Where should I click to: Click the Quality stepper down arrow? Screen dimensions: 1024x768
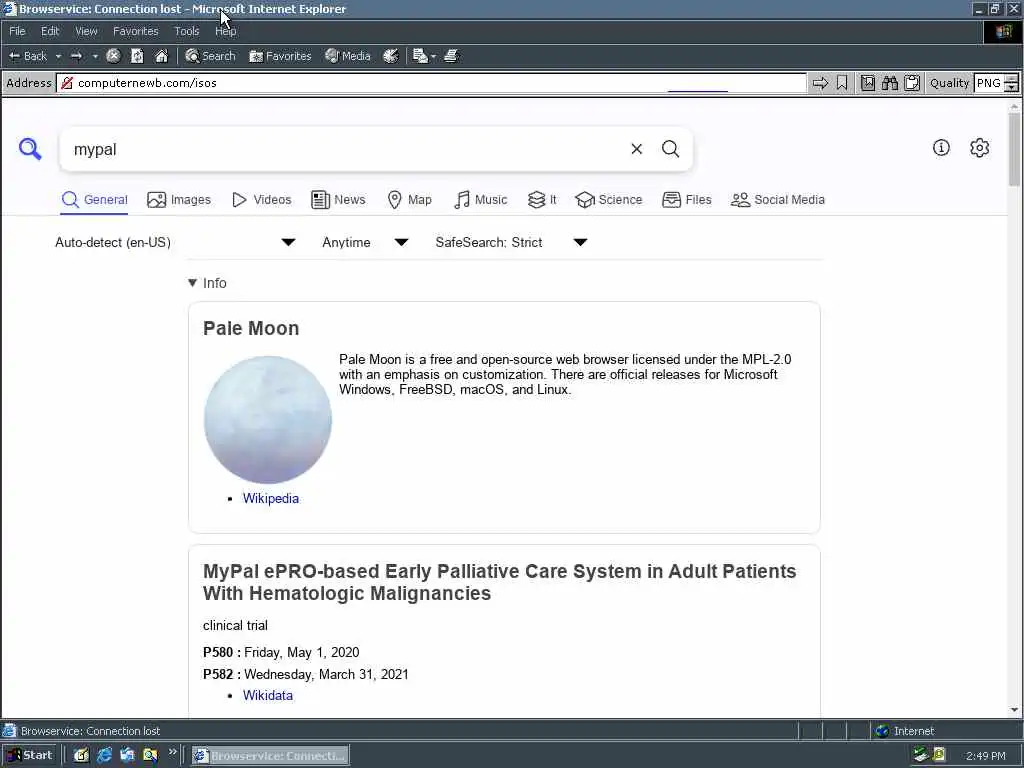pos(1011,88)
